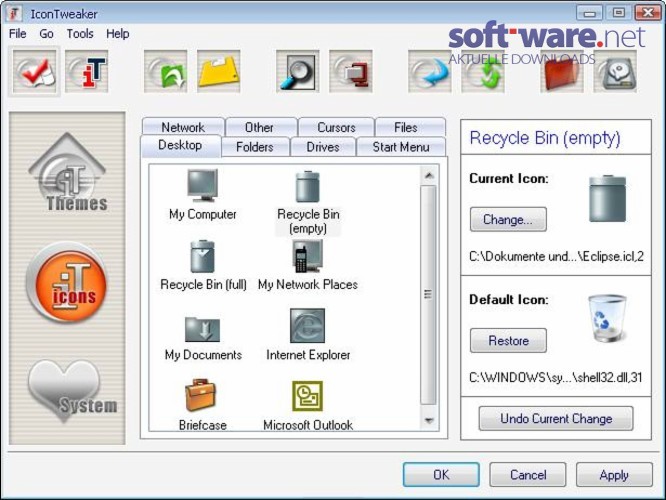Open the Go menu
666x500 pixels.
point(46,34)
